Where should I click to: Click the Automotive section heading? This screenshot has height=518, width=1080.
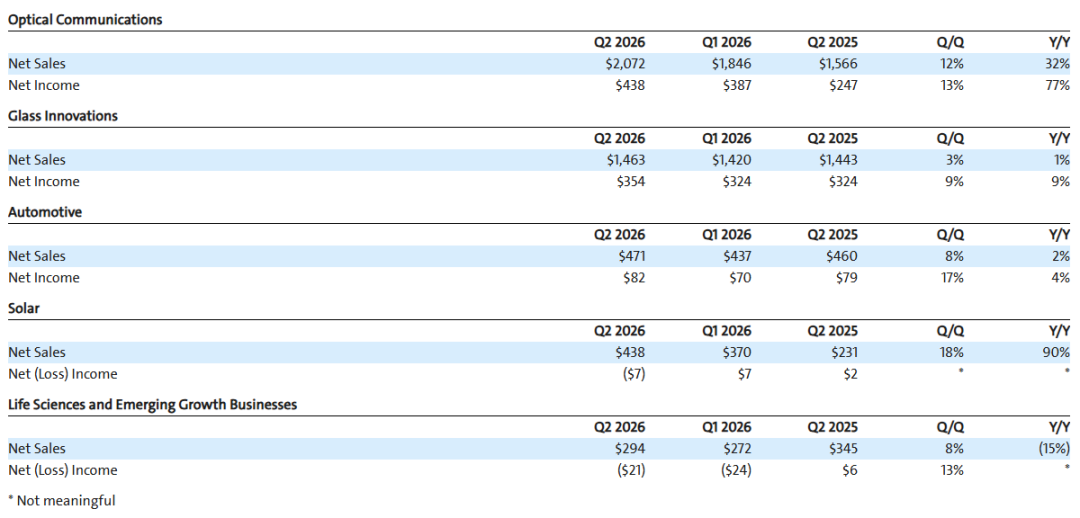pyautogui.click(x=45, y=213)
